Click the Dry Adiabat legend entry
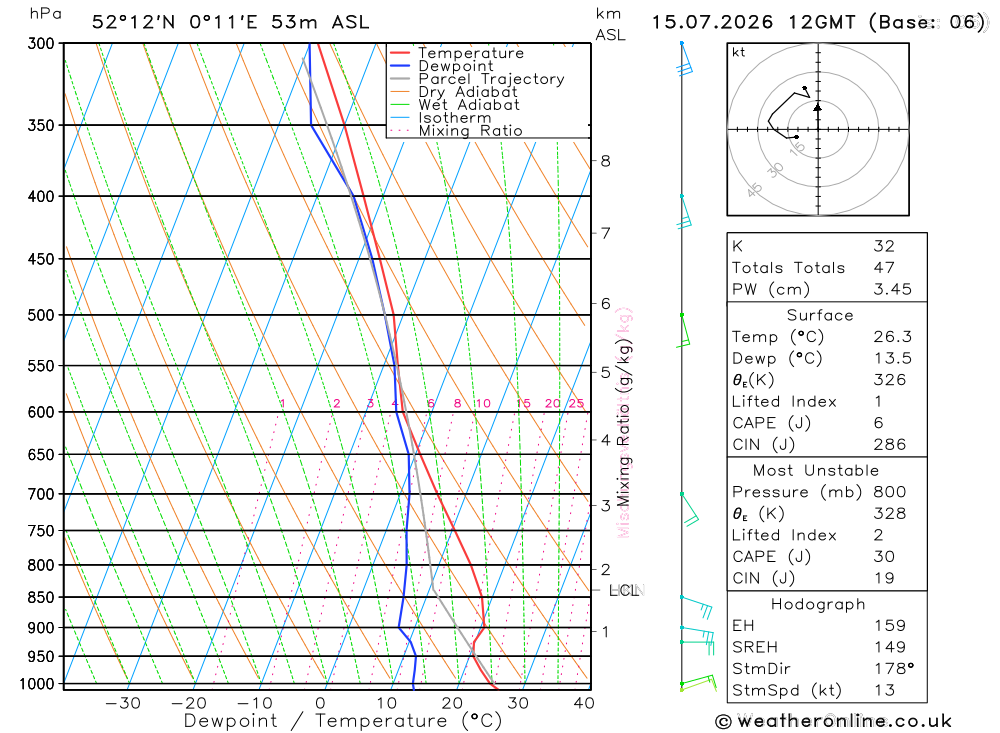1000x733 pixels. pos(453,92)
